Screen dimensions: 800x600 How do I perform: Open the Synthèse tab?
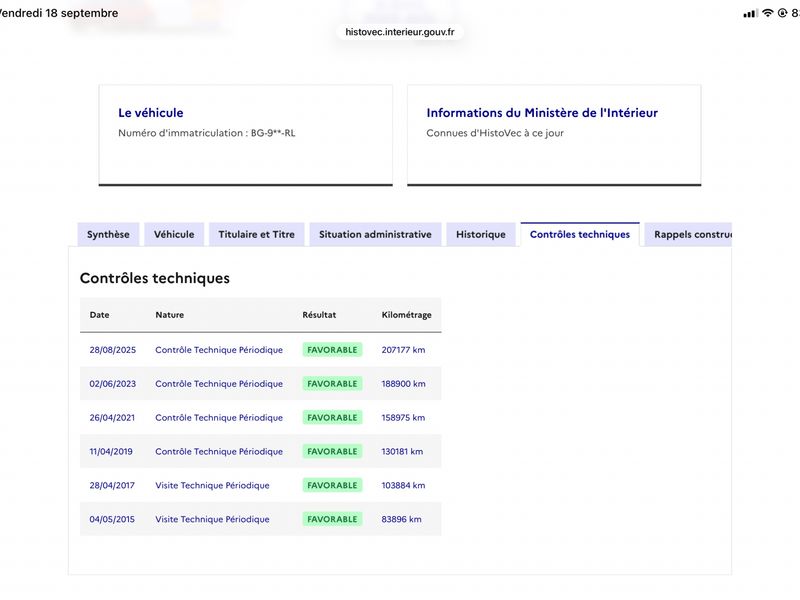pos(108,235)
